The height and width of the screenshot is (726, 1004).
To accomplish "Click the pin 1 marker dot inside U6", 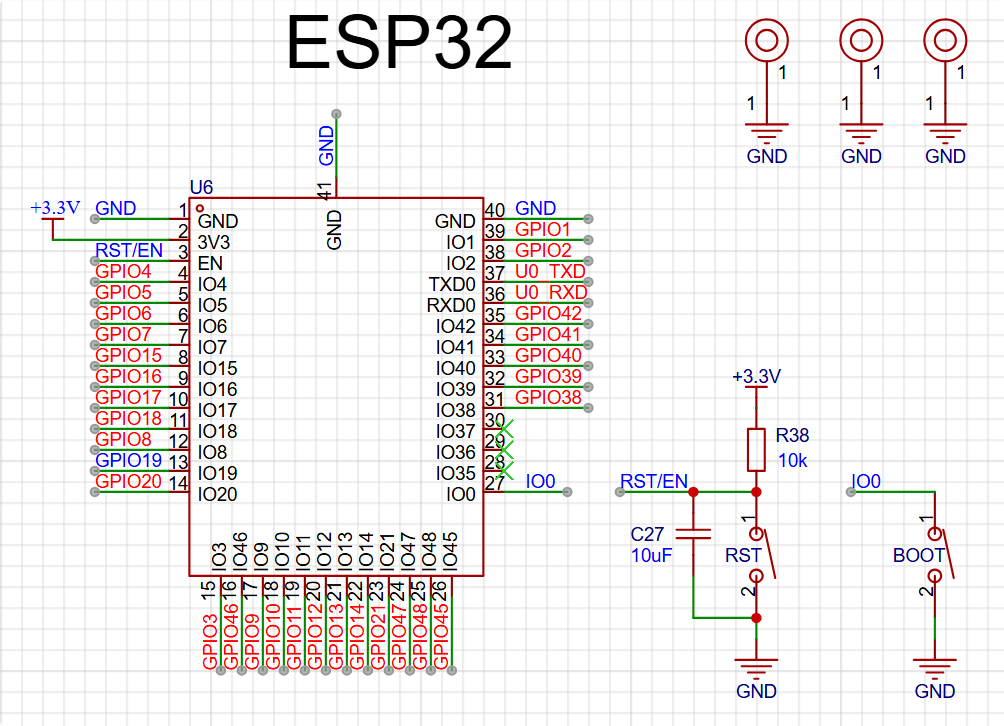I will [200, 208].
